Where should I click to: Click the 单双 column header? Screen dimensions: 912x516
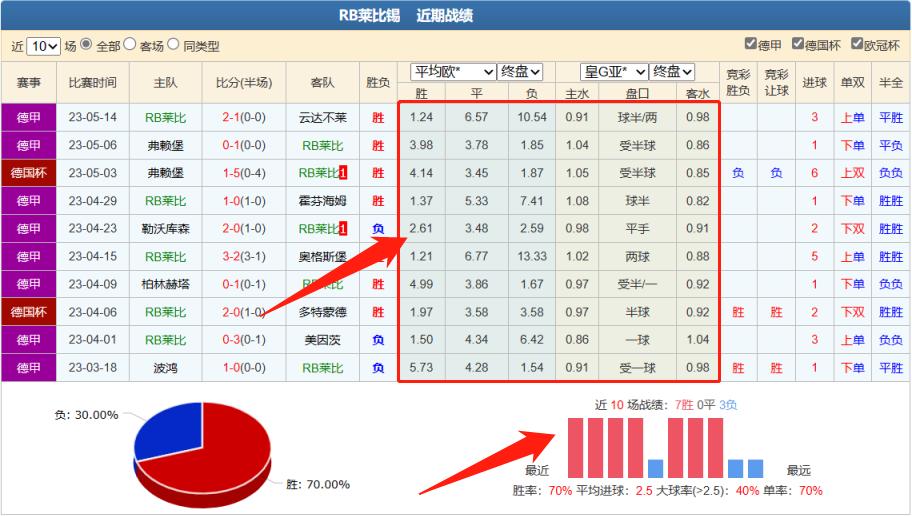click(852, 83)
